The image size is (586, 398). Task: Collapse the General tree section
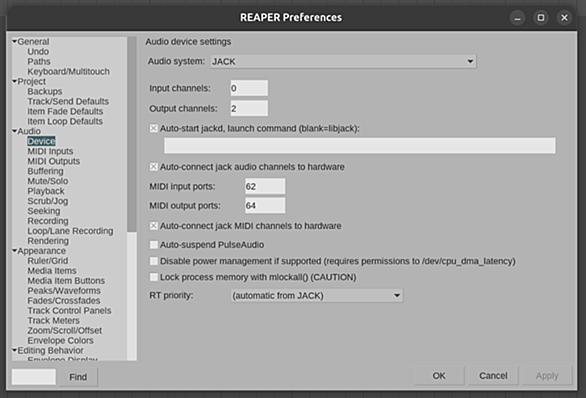click(15, 41)
